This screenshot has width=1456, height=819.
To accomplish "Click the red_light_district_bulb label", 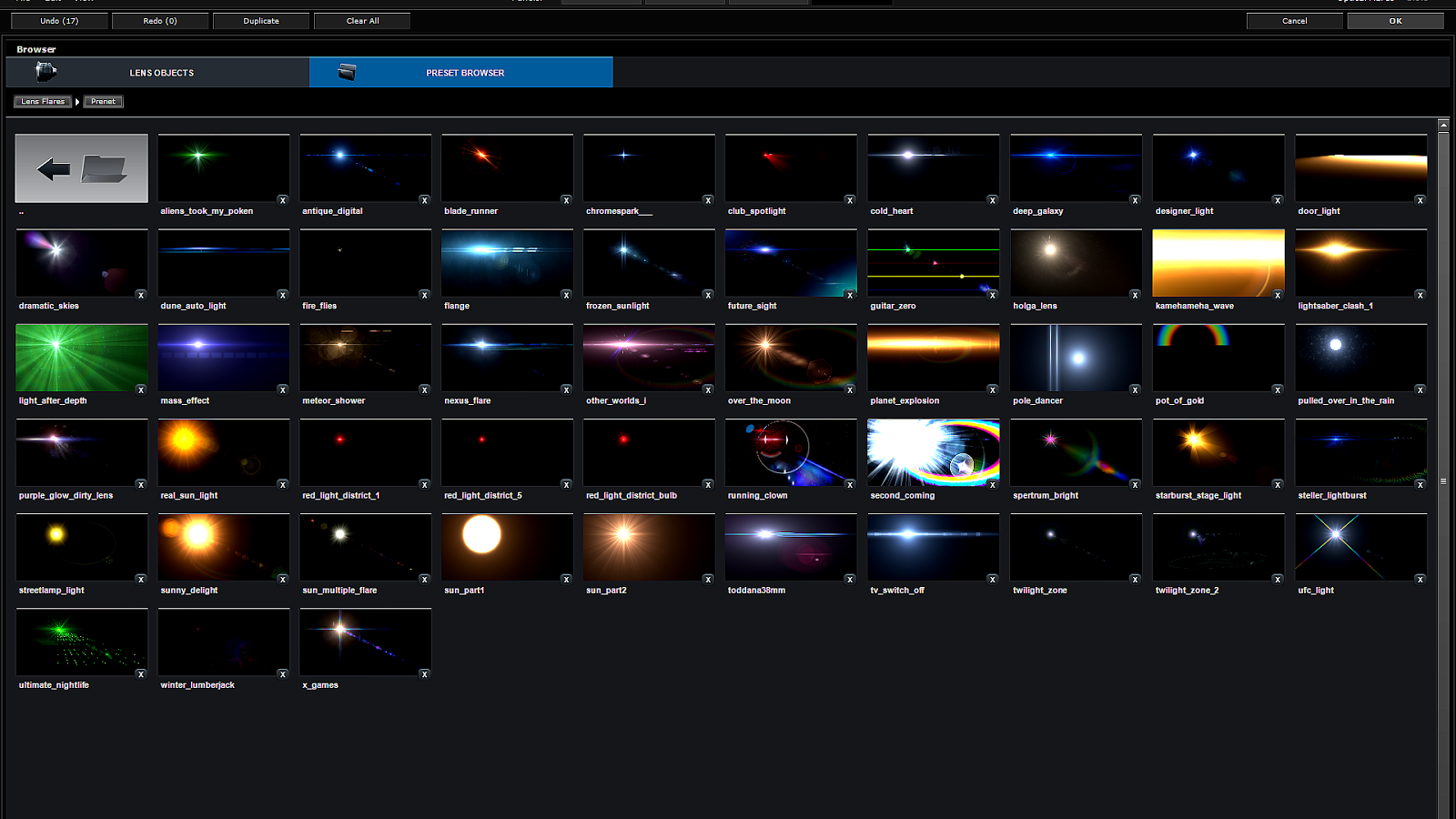I will pos(631,495).
